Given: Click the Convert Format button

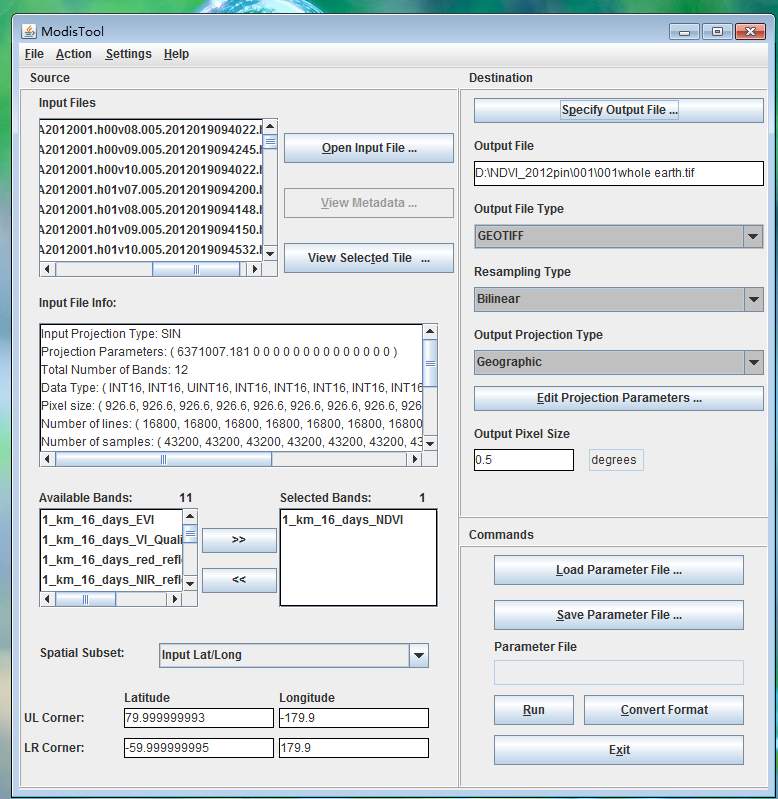Looking at the screenshot, I should (664, 710).
